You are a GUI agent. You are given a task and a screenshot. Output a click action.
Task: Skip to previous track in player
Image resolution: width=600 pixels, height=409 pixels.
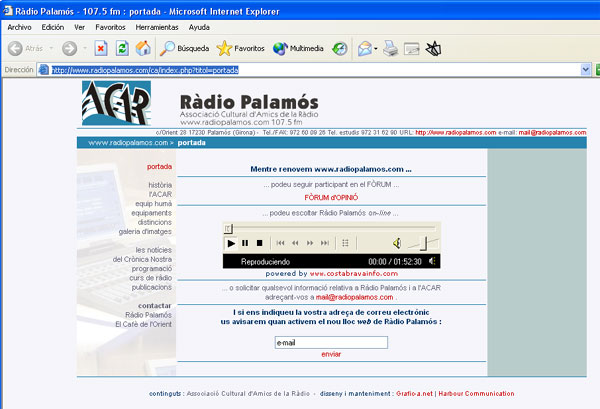(280, 243)
